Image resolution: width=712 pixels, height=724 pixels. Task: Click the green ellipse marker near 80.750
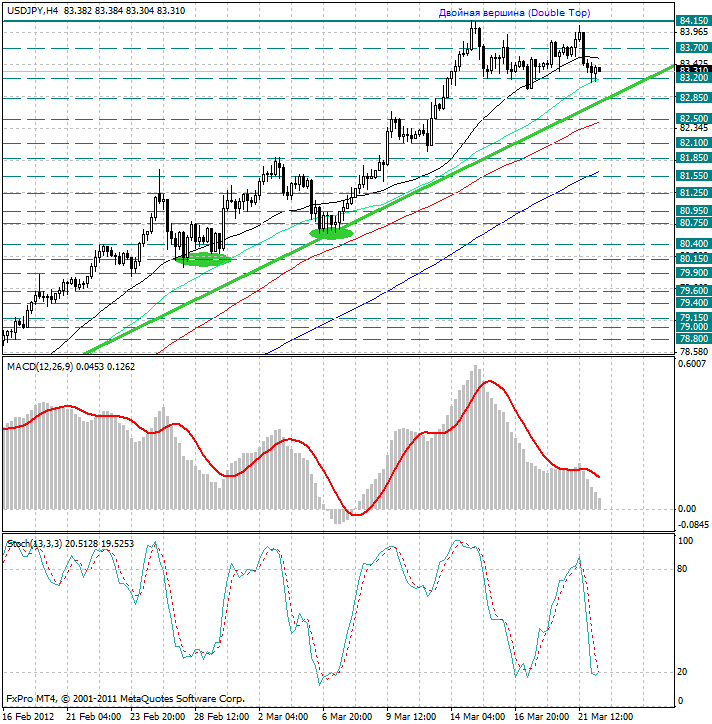click(x=332, y=234)
